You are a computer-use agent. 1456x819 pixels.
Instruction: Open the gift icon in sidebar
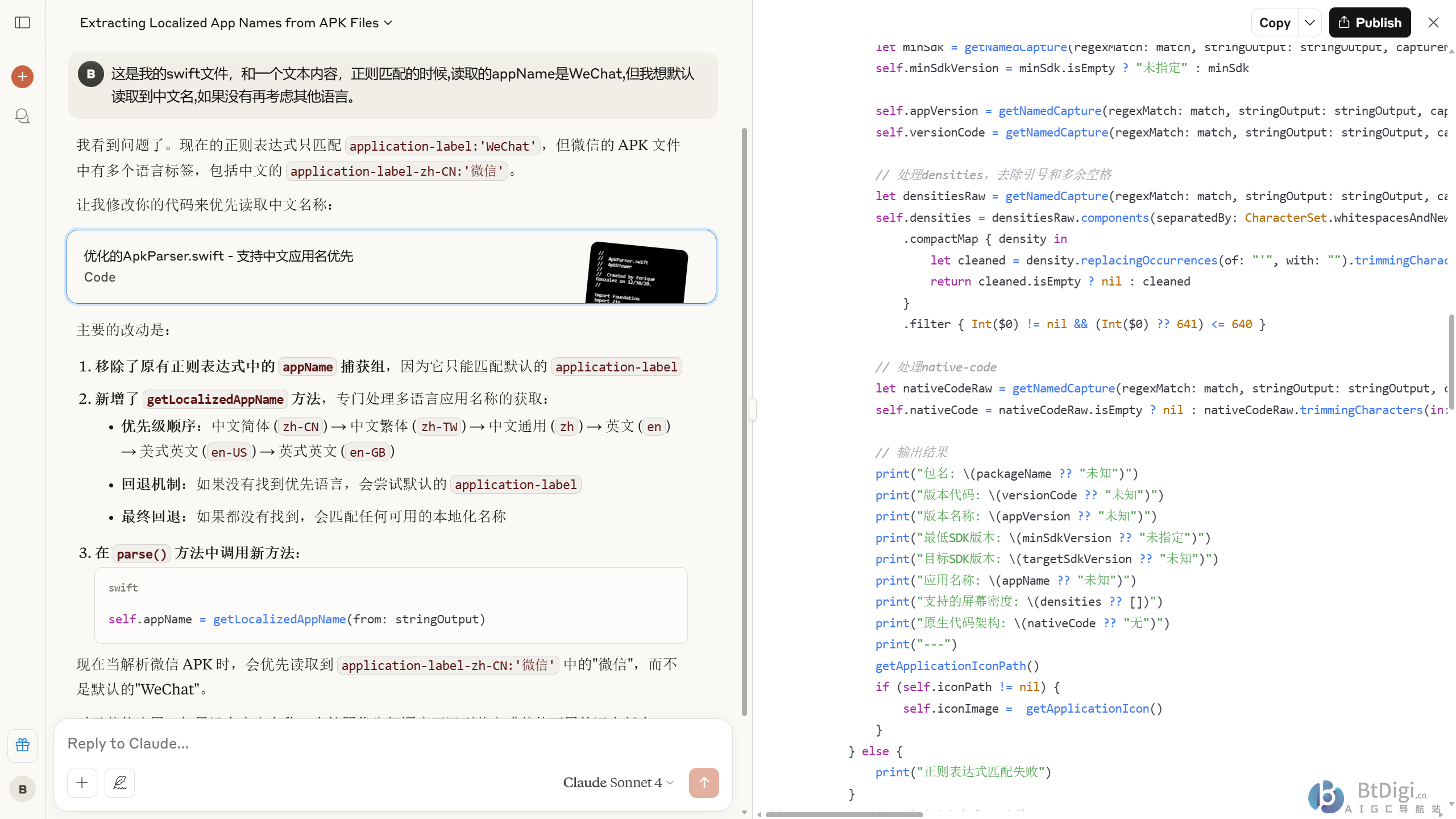(x=22, y=745)
